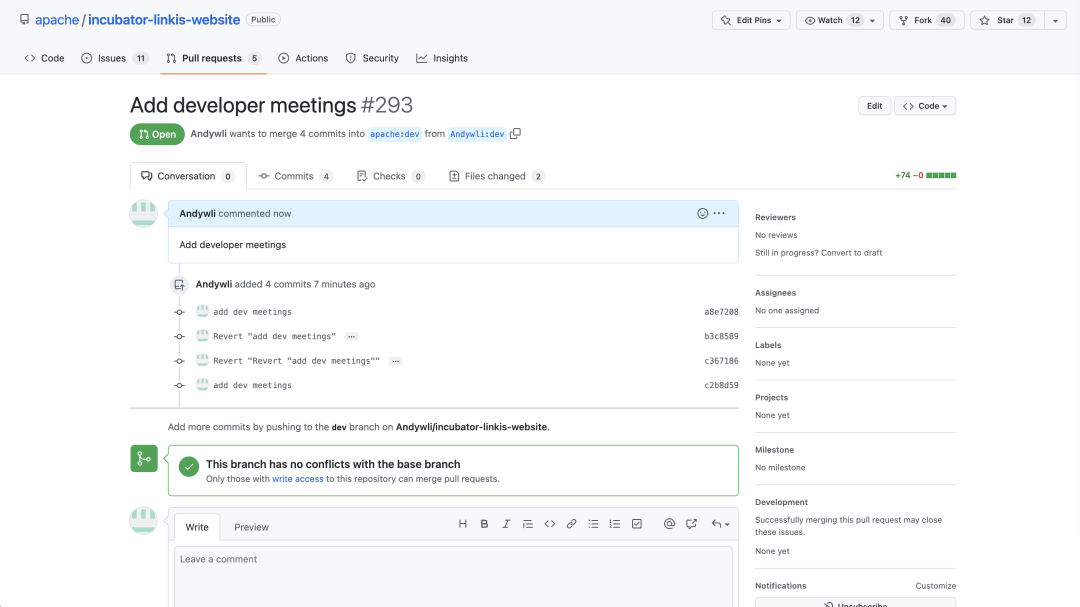
Task: Insert a heading in the comment editor
Action: click(x=463, y=524)
